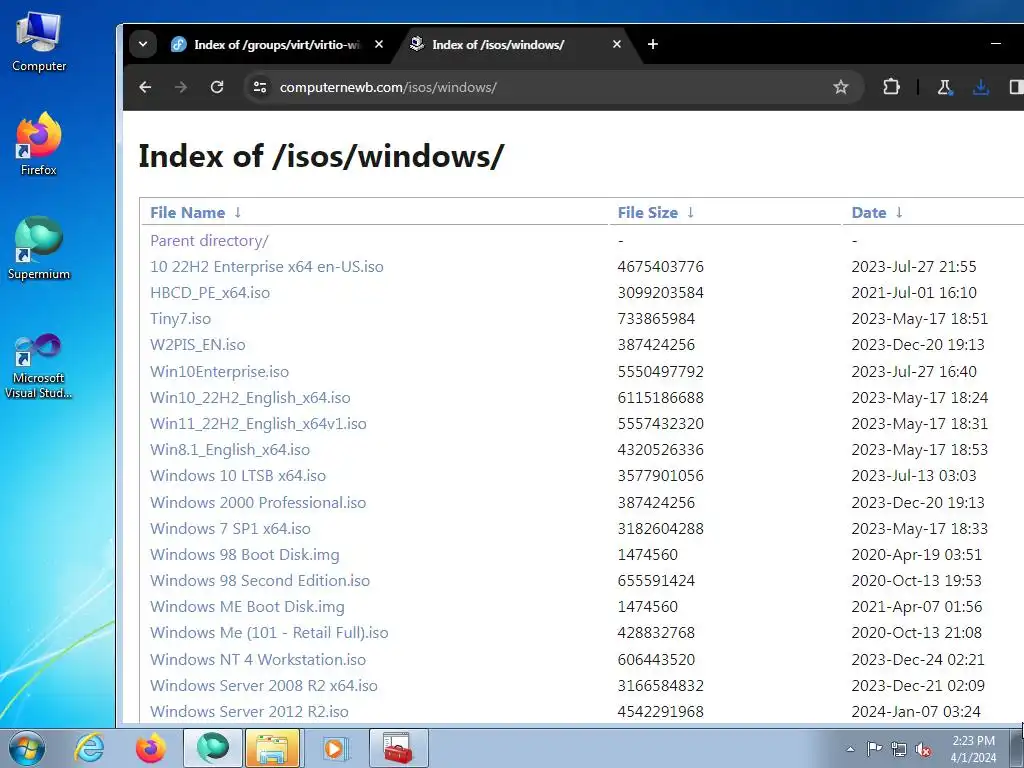Download Windows Server 2012 R2.iso
Screen dimensions: 1024x768
pyautogui.click(x=249, y=712)
